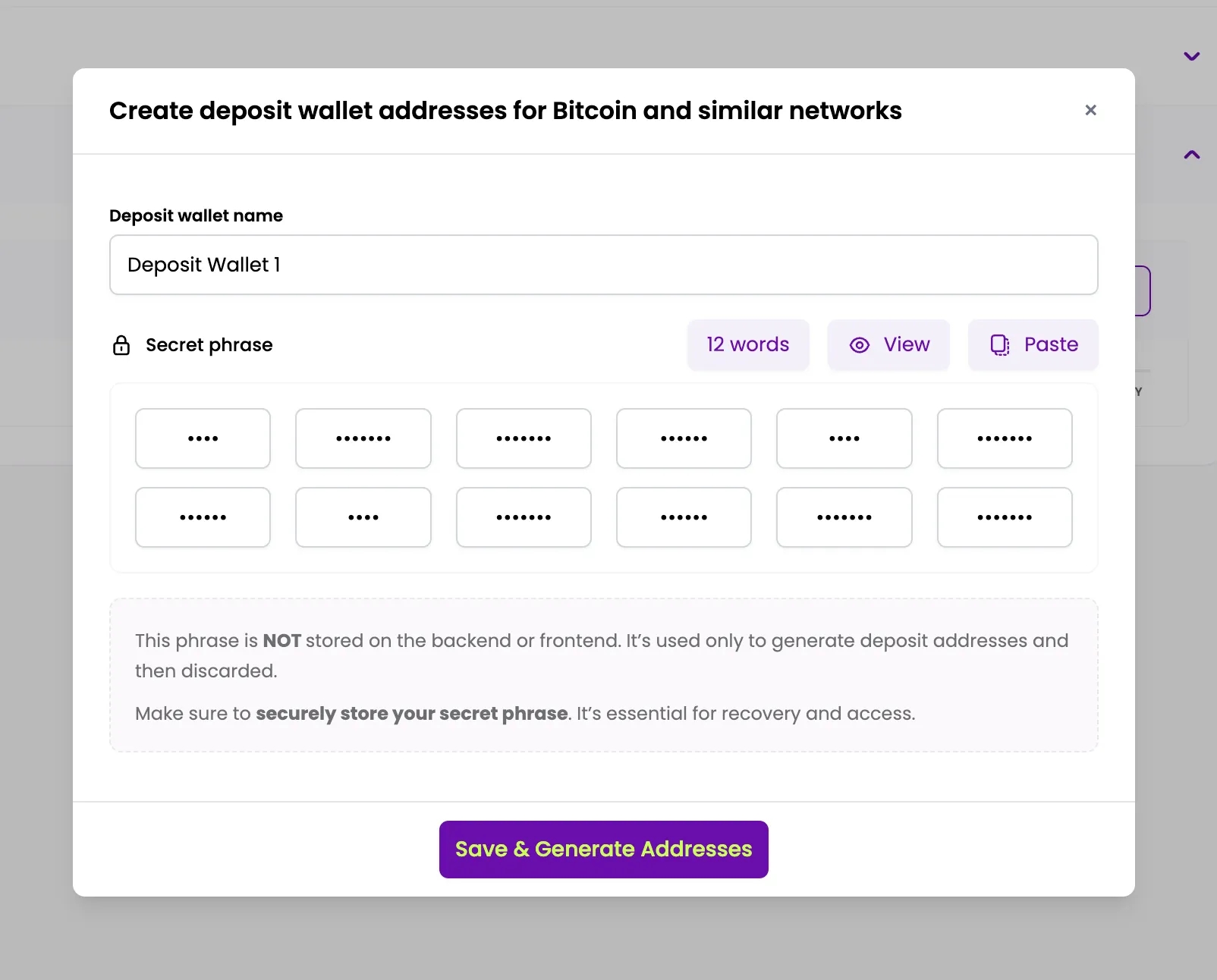This screenshot has height=980, width=1217.
Task: Focus the sixth secret phrase word field
Action: tap(1005, 438)
